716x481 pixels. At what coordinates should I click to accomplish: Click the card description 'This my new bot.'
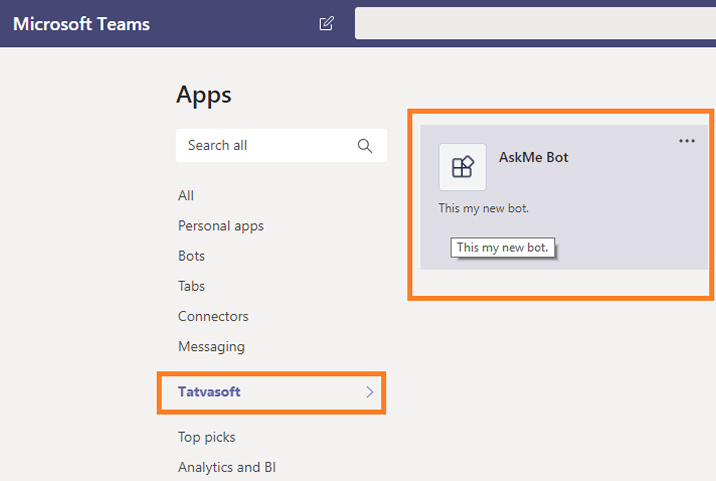484,208
